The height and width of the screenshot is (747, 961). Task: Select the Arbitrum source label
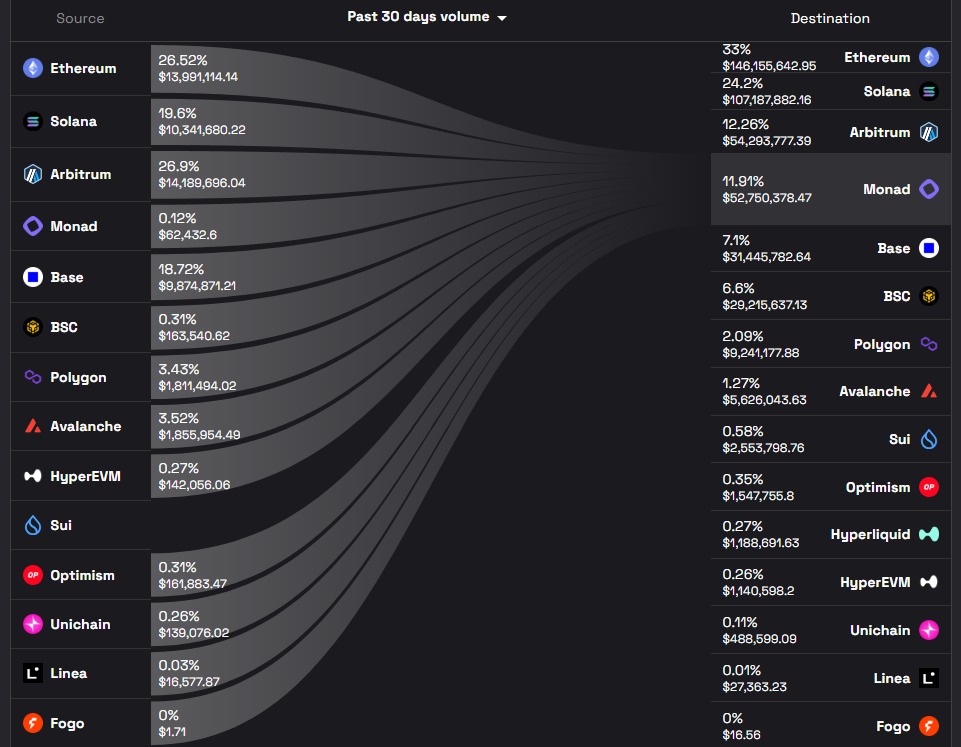click(81, 174)
